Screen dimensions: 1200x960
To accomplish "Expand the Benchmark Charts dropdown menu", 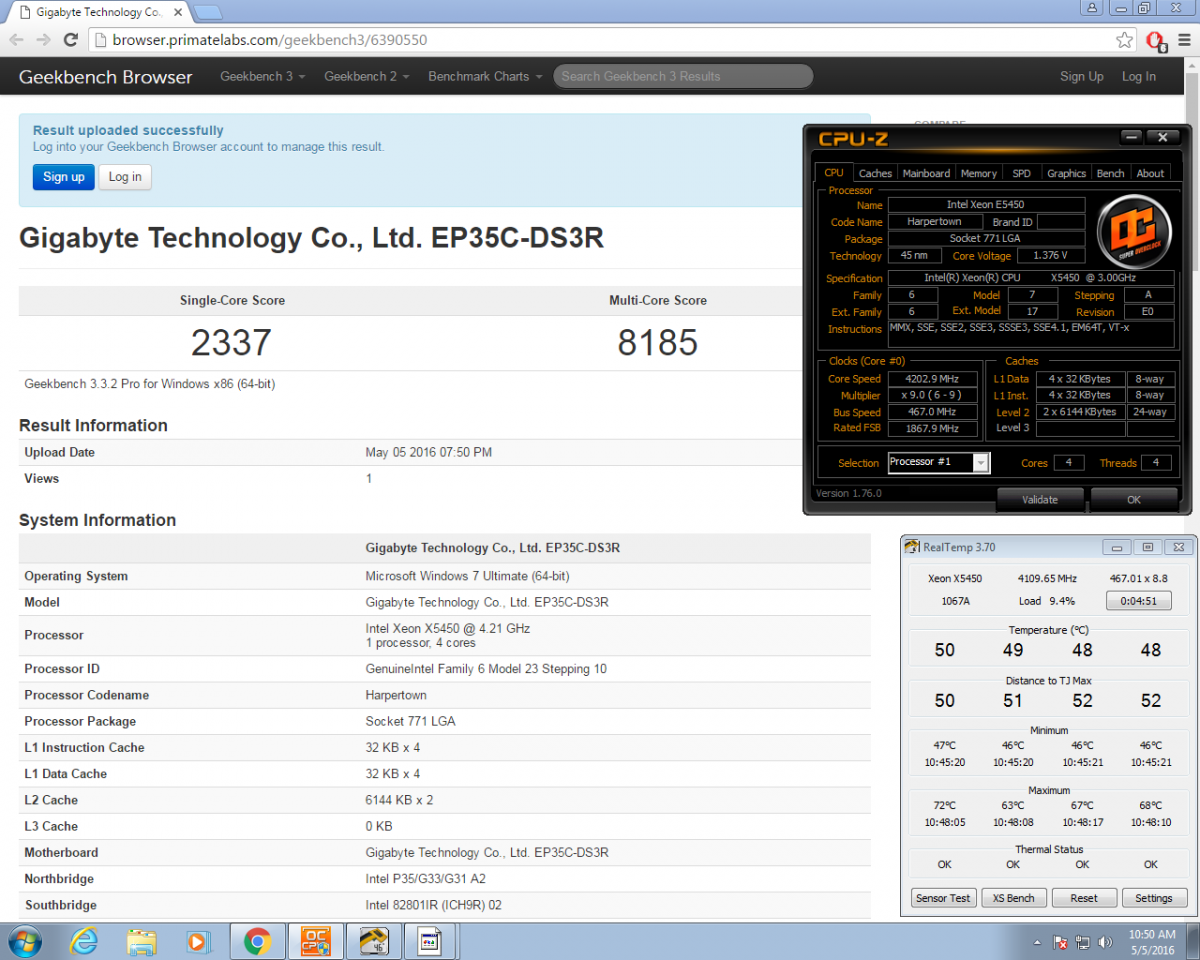I will pos(485,76).
